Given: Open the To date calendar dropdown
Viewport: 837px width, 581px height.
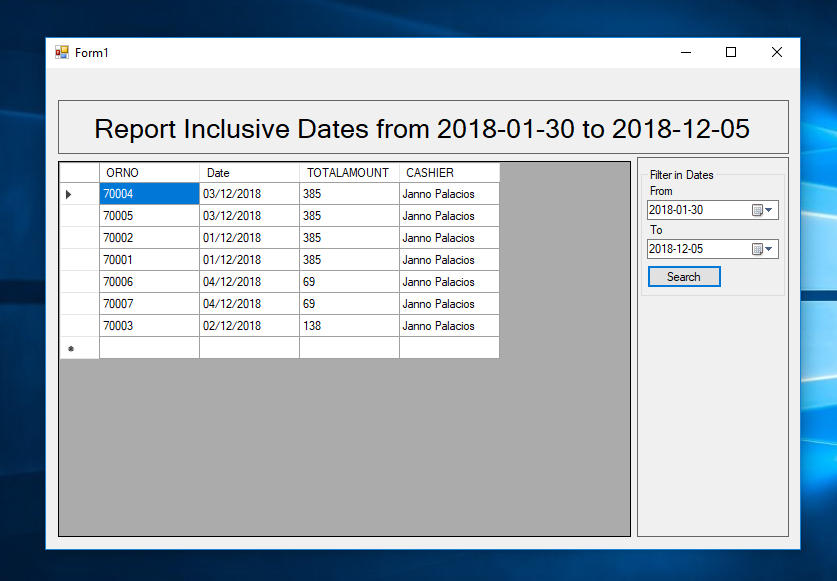Looking at the screenshot, I should point(763,249).
